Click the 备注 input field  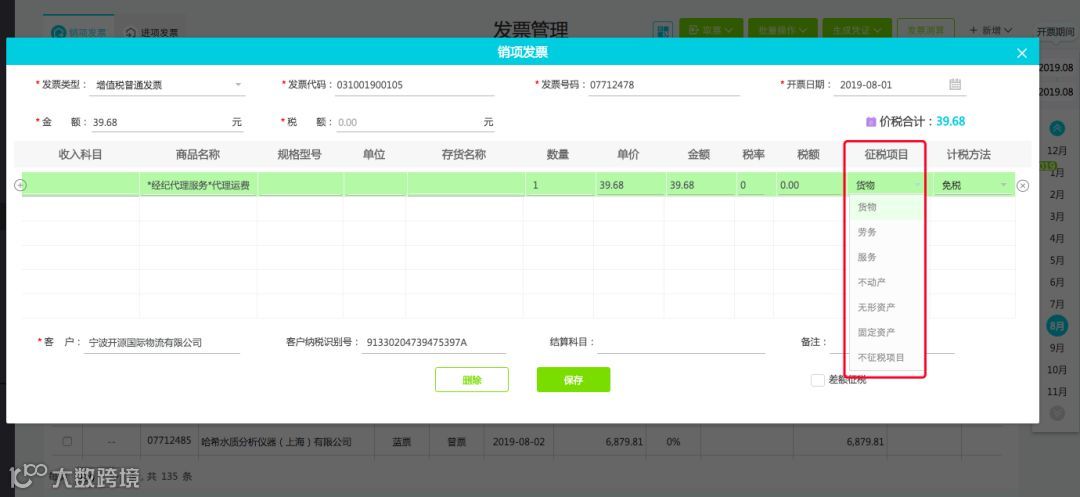pyautogui.click(x=892, y=343)
